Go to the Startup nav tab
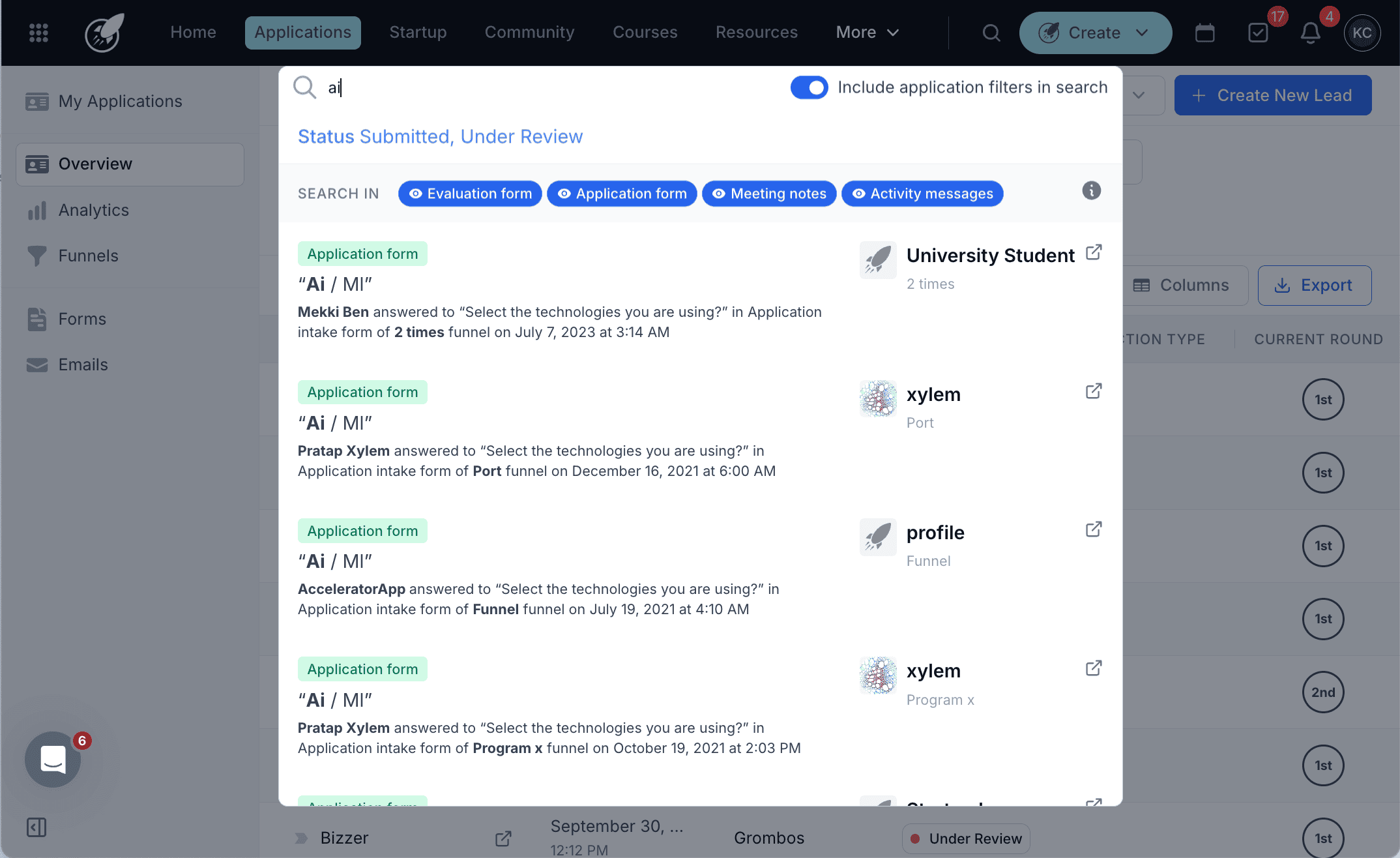 418,33
